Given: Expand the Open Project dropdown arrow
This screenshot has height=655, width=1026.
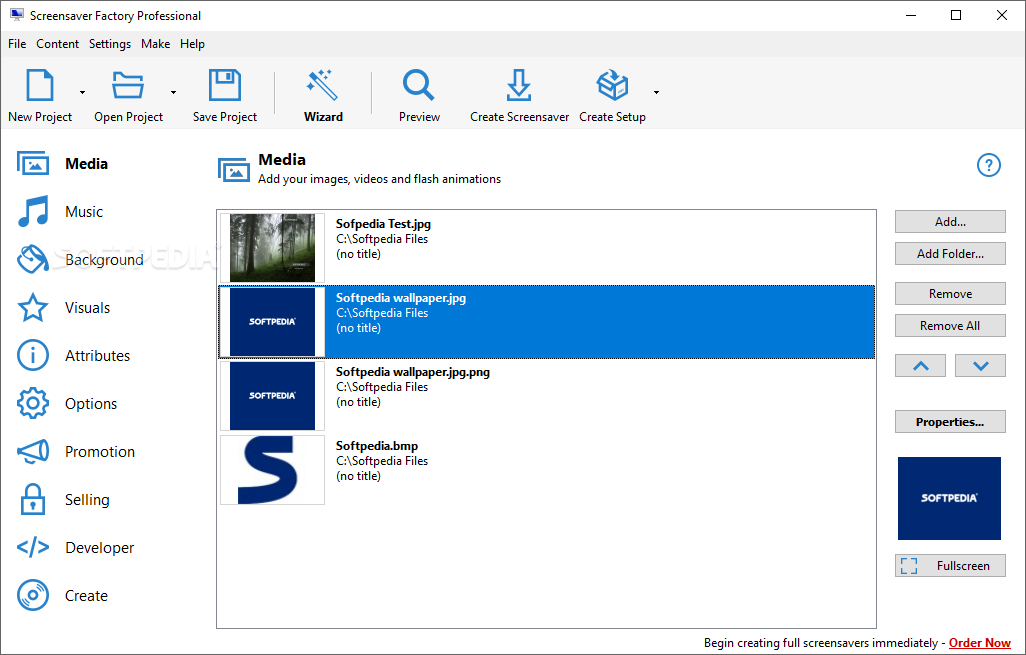Looking at the screenshot, I should coord(173,92).
